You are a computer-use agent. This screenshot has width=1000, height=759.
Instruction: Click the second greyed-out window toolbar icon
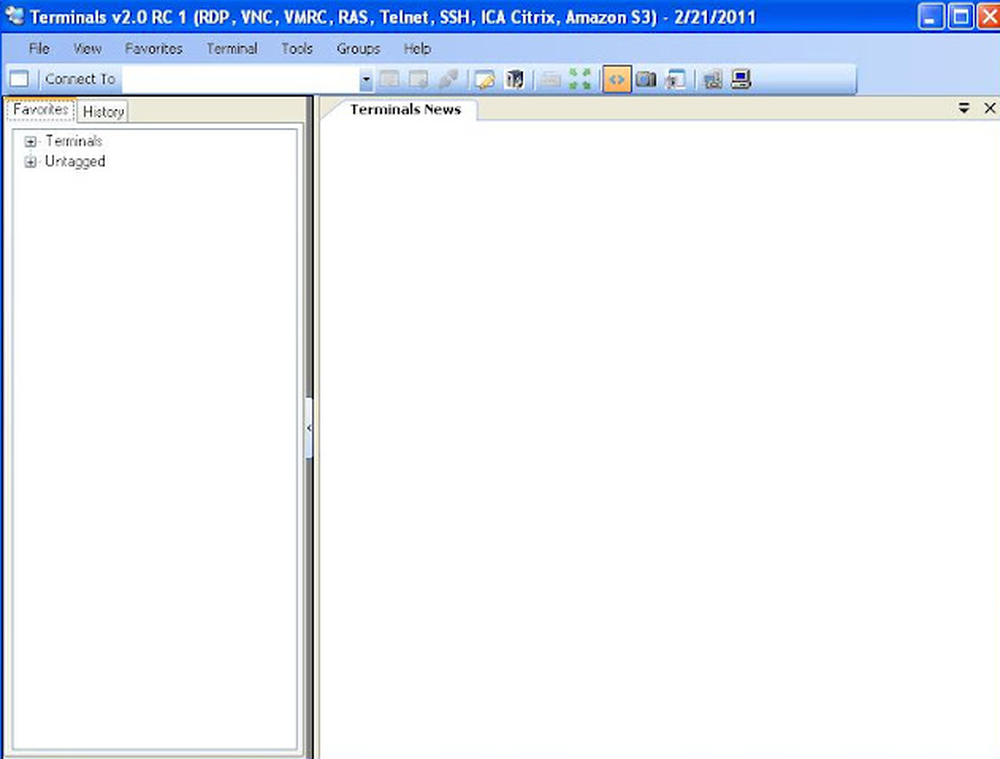click(x=419, y=80)
